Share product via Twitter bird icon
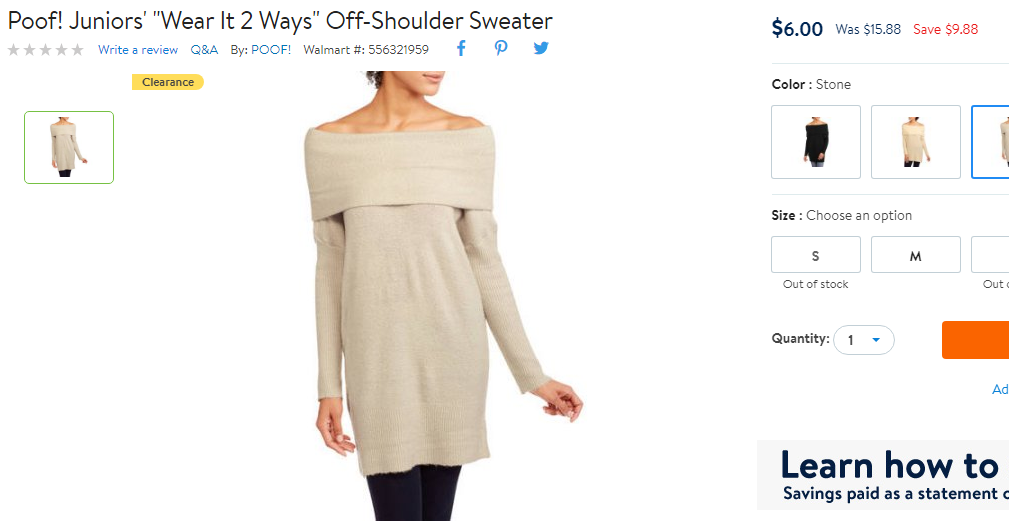Image resolution: width=1009 pixels, height=525 pixels. coord(541,48)
